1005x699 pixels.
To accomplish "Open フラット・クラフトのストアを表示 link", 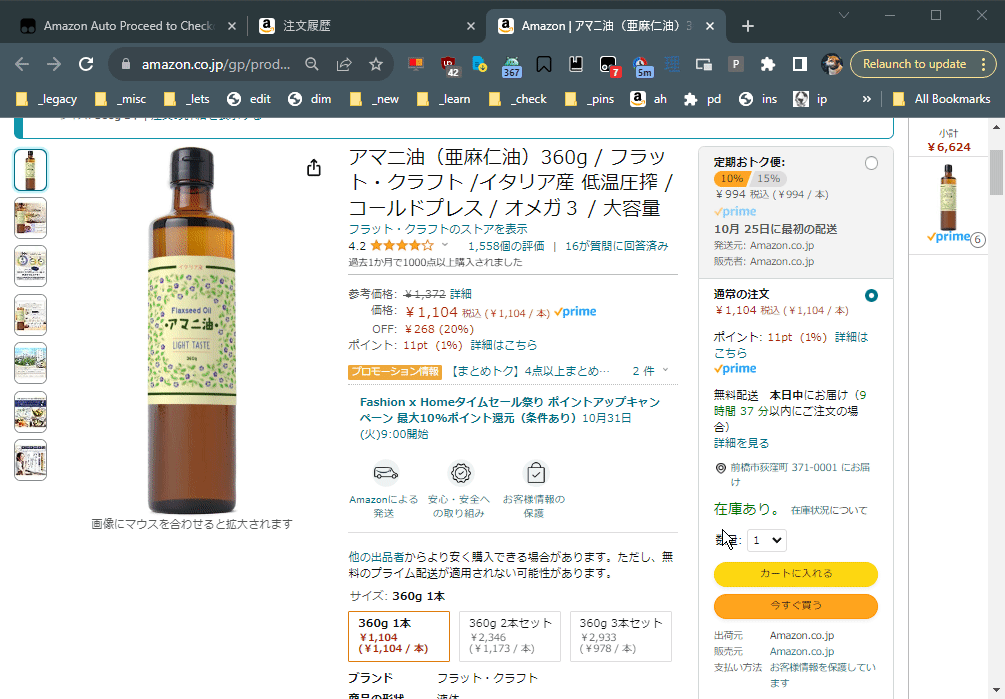I will 438,229.
